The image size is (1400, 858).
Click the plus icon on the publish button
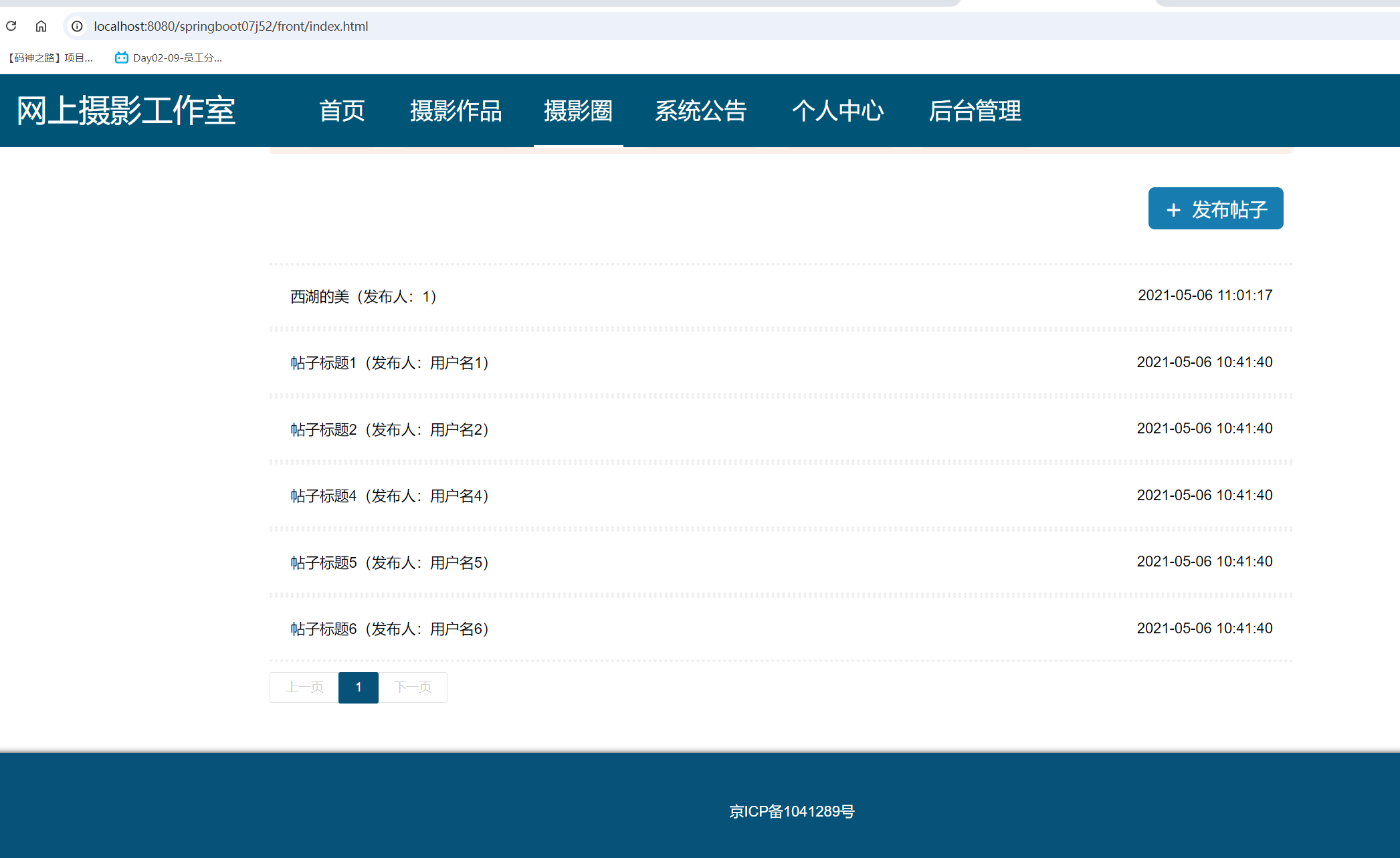[1173, 209]
